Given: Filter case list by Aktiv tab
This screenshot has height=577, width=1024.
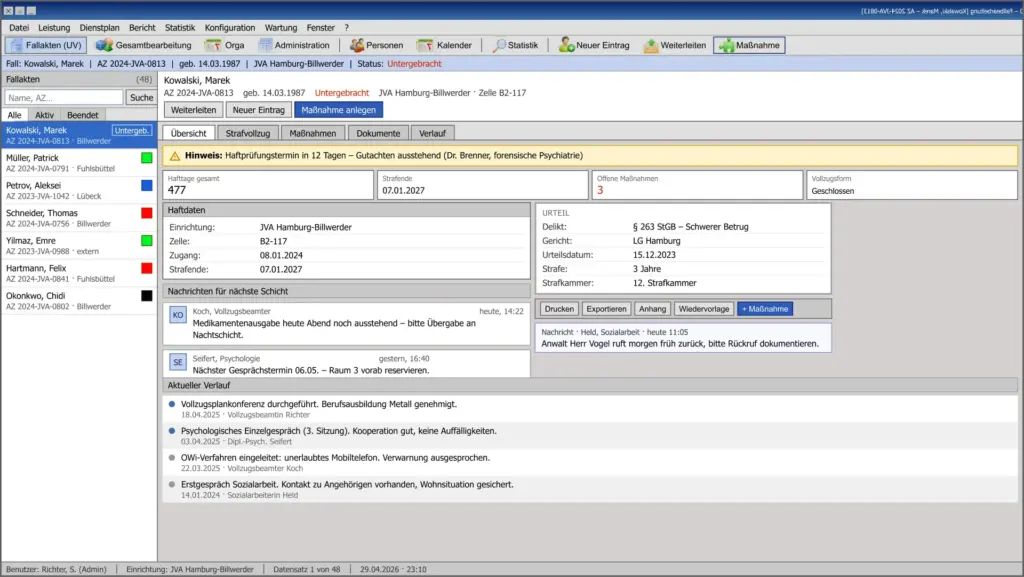Looking at the screenshot, I should [44, 115].
